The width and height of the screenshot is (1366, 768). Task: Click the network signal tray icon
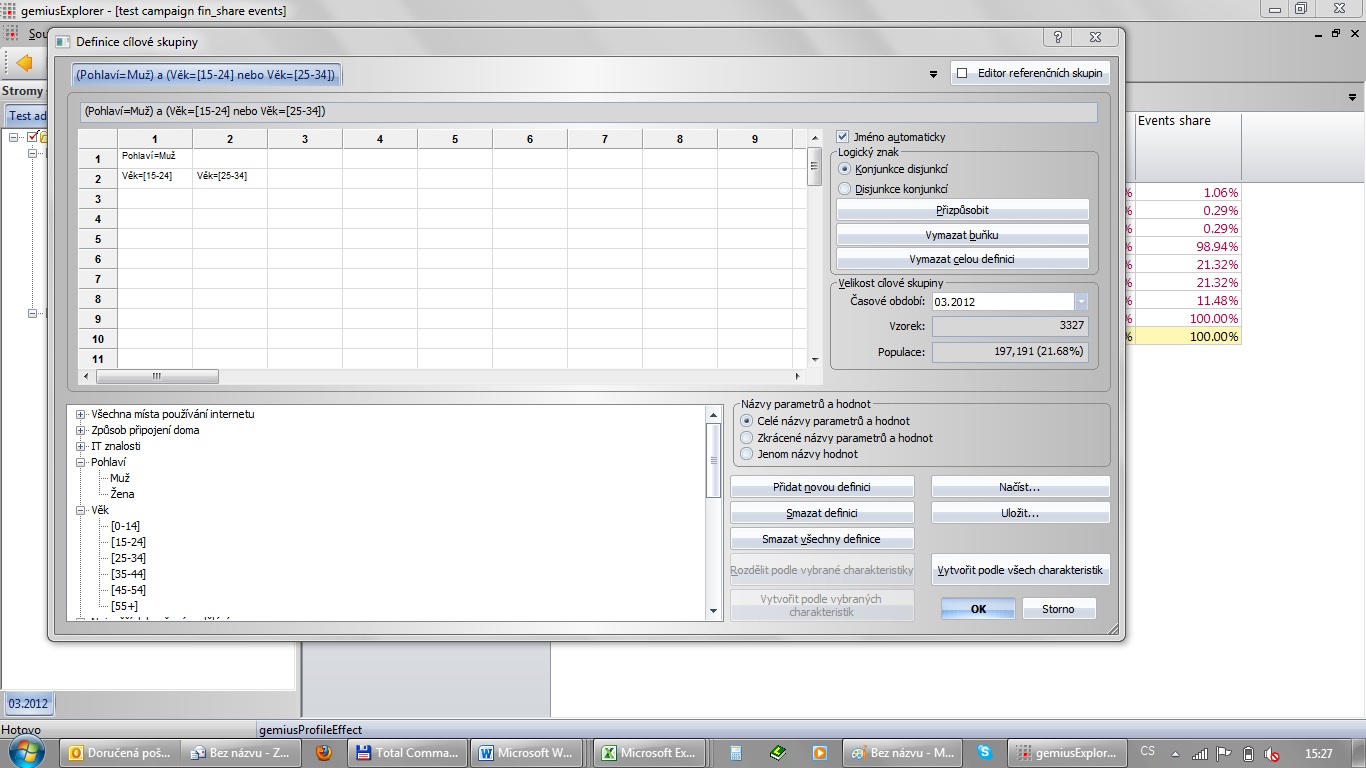[1200, 753]
